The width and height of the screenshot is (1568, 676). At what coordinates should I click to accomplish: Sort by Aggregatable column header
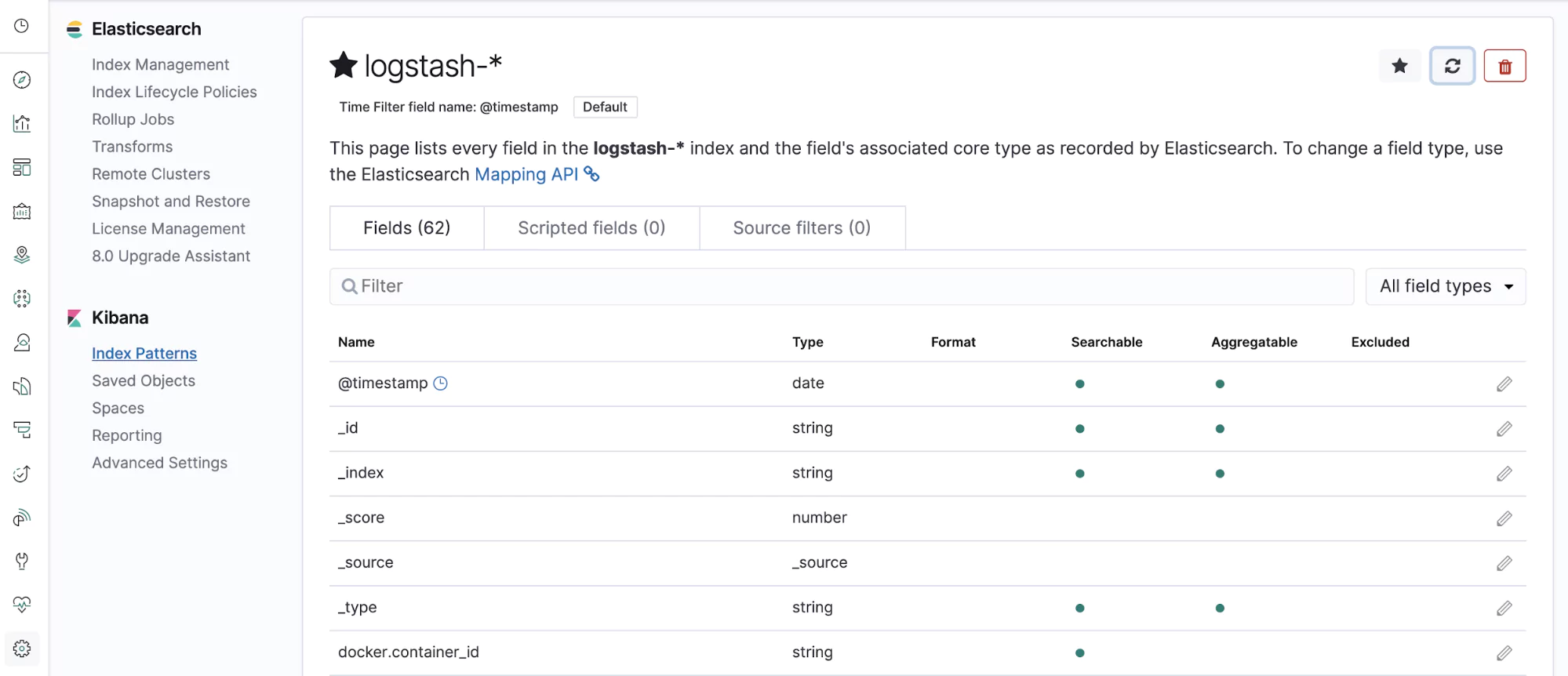point(1253,342)
